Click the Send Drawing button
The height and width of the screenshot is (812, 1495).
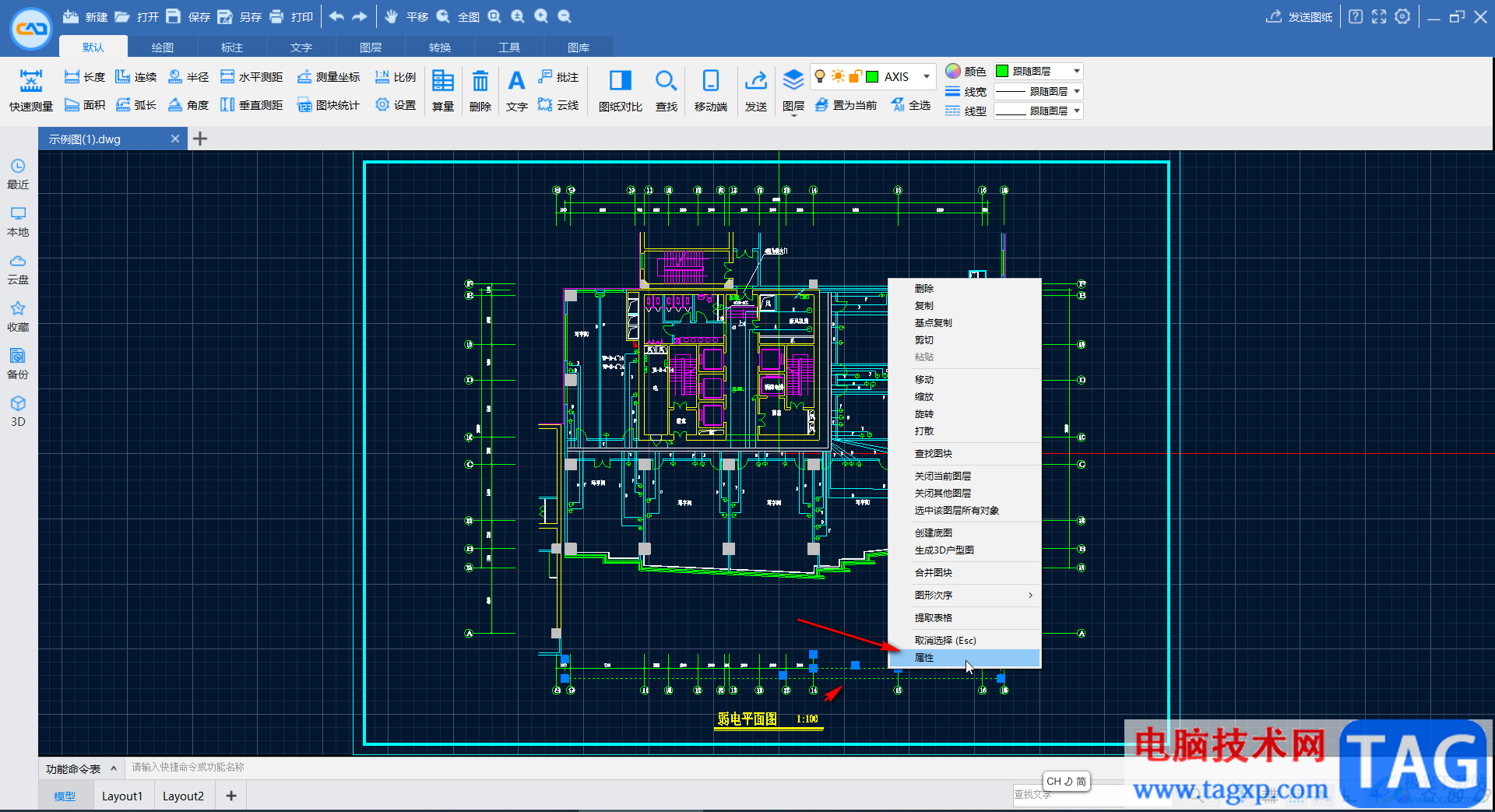click(x=1300, y=16)
